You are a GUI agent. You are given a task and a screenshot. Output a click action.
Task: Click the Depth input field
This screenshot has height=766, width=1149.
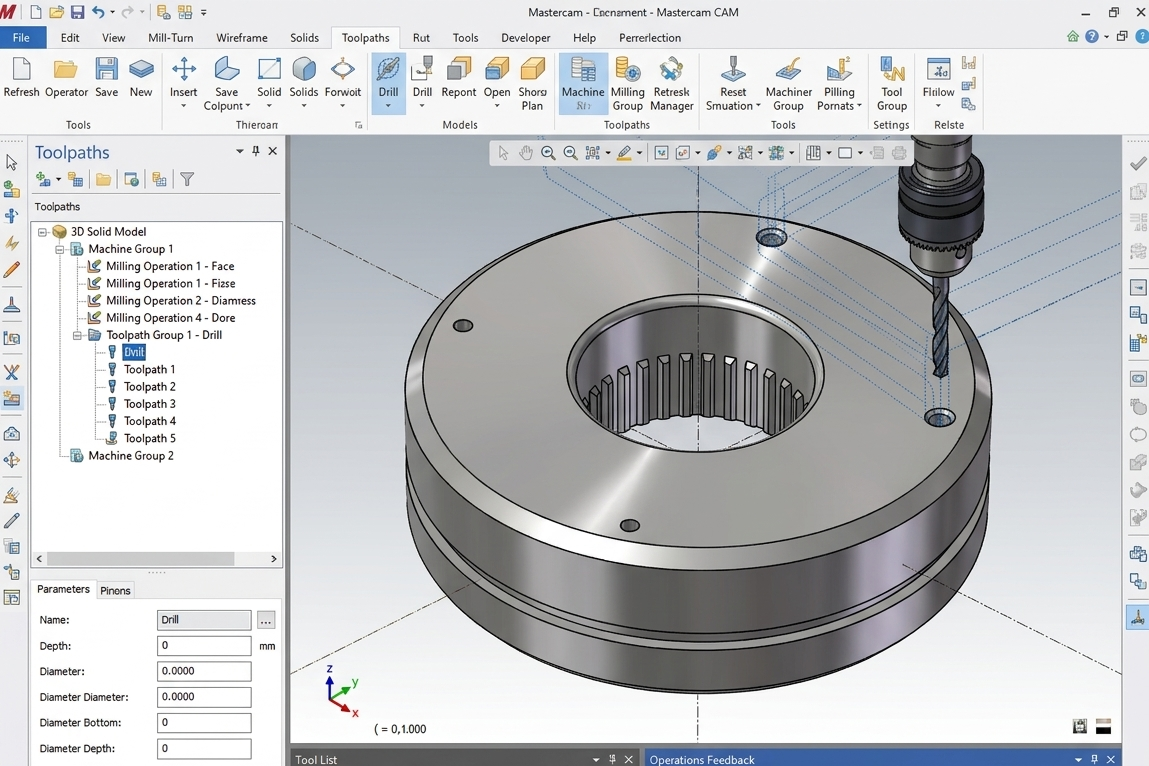[x=204, y=646]
